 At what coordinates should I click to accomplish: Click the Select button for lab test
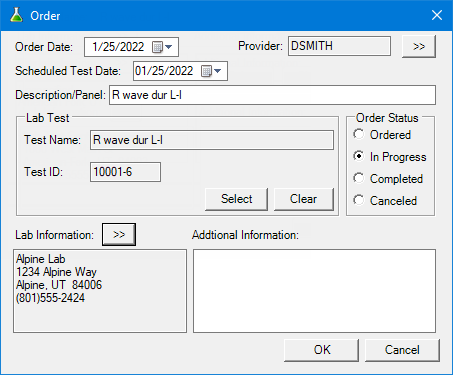236,199
